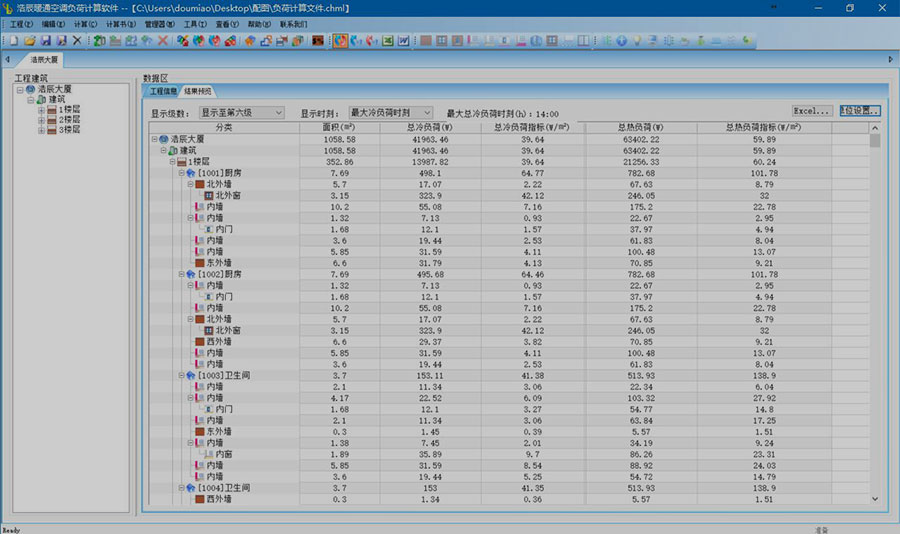Switch to the 工程信息 tab
900x534 pixels.
coord(162,91)
